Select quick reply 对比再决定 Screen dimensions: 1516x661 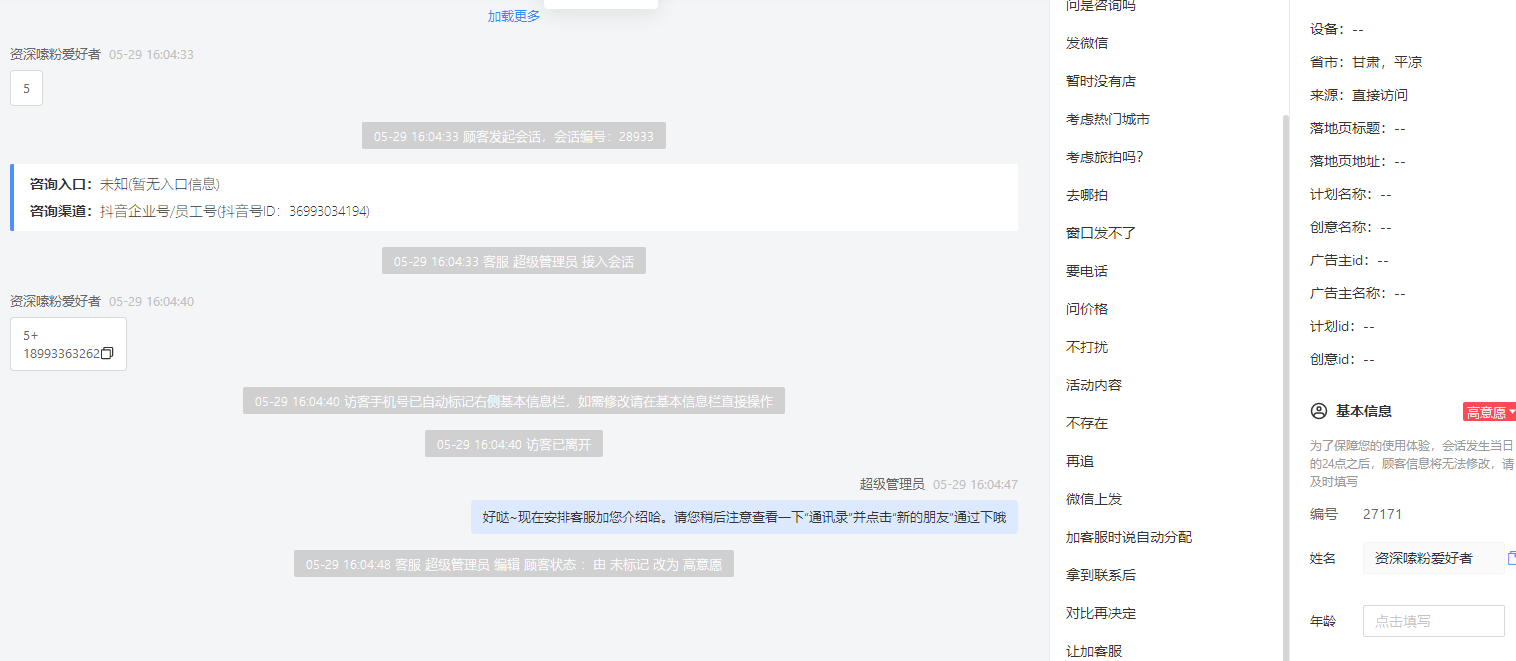pyautogui.click(x=1101, y=613)
